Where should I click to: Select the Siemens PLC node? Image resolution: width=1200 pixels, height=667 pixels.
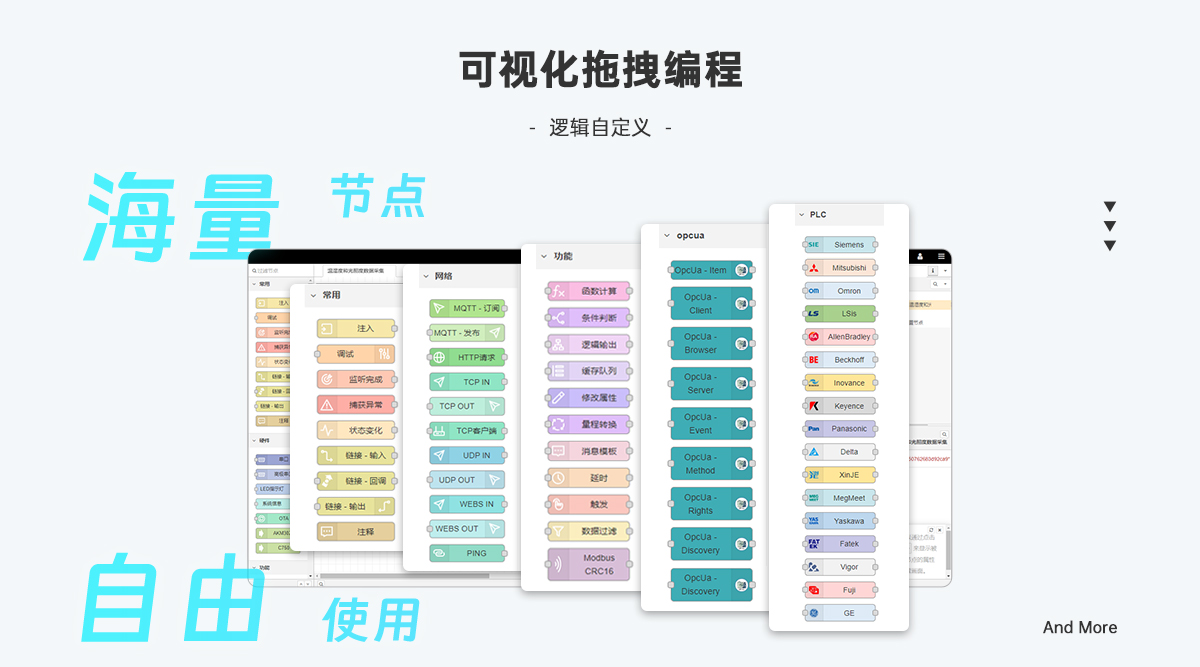[x=840, y=244]
